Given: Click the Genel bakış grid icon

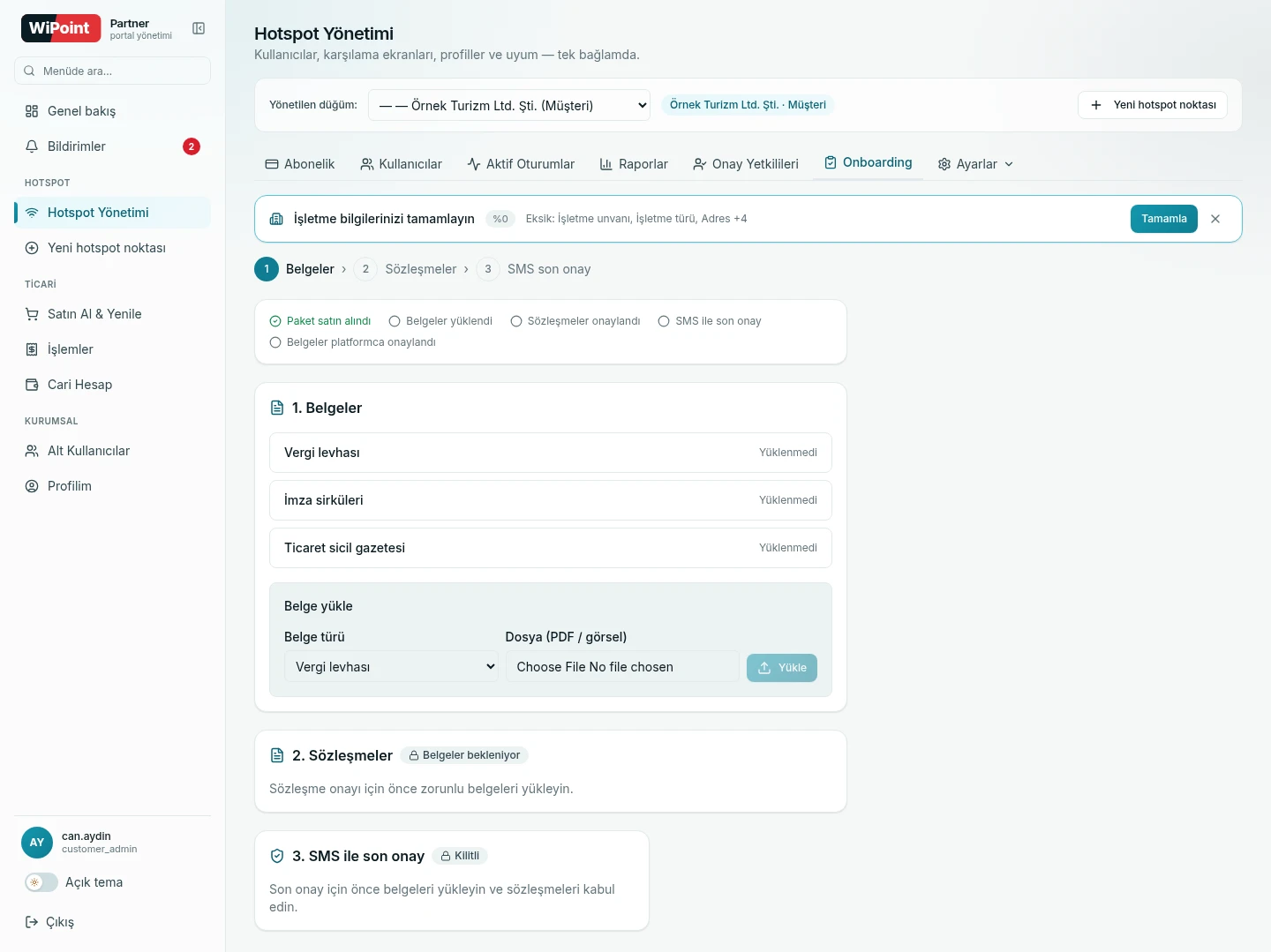Looking at the screenshot, I should pyautogui.click(x=32, y=111).
